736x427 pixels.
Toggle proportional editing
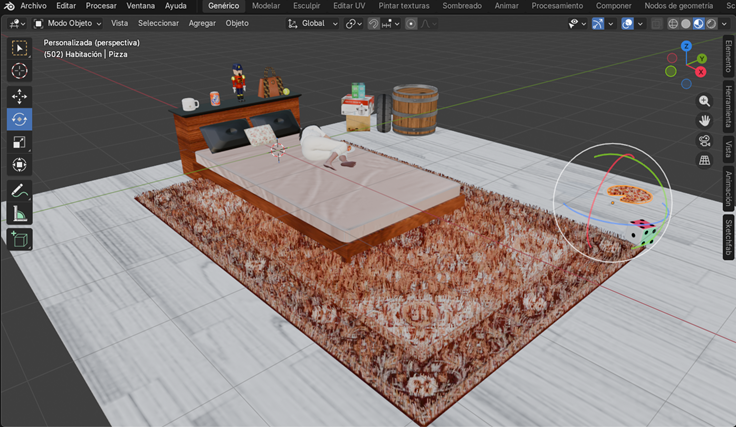[x=411, y=23]
